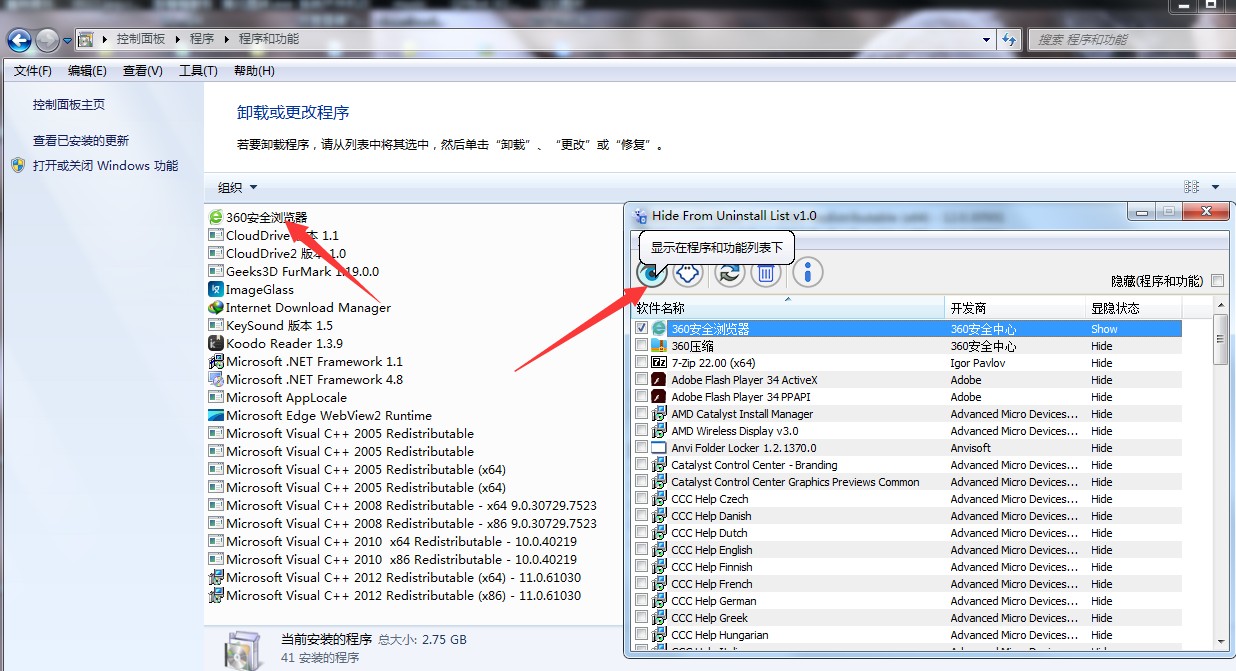Click the Hide From Uninstall List title bar icon

[640, 215]
